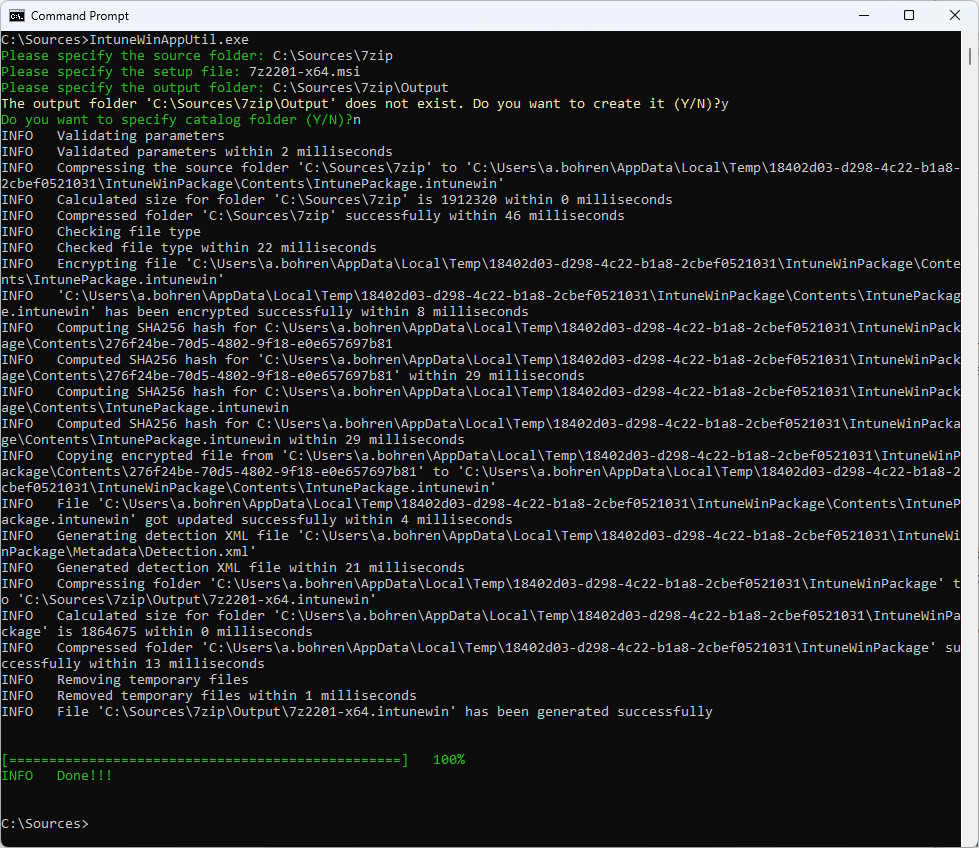Click 'Copying encrypted file from' line

pyautogui.click(x=481, y=471)
